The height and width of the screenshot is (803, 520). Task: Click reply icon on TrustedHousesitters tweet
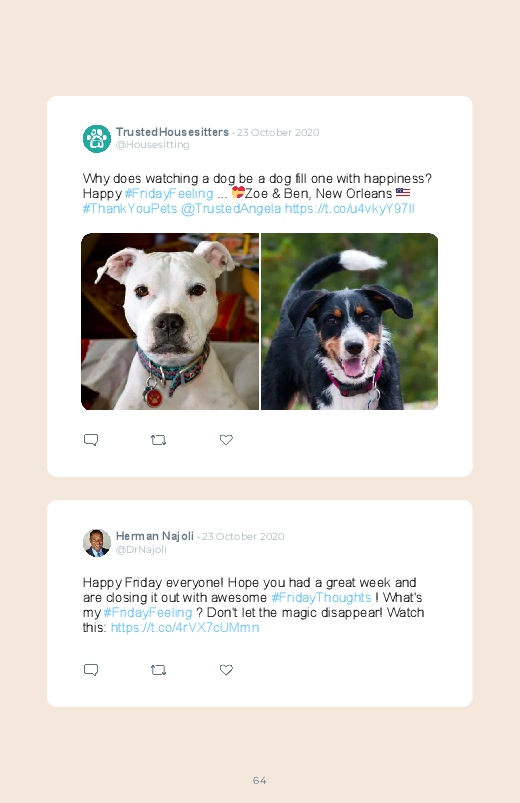(91, 440)
